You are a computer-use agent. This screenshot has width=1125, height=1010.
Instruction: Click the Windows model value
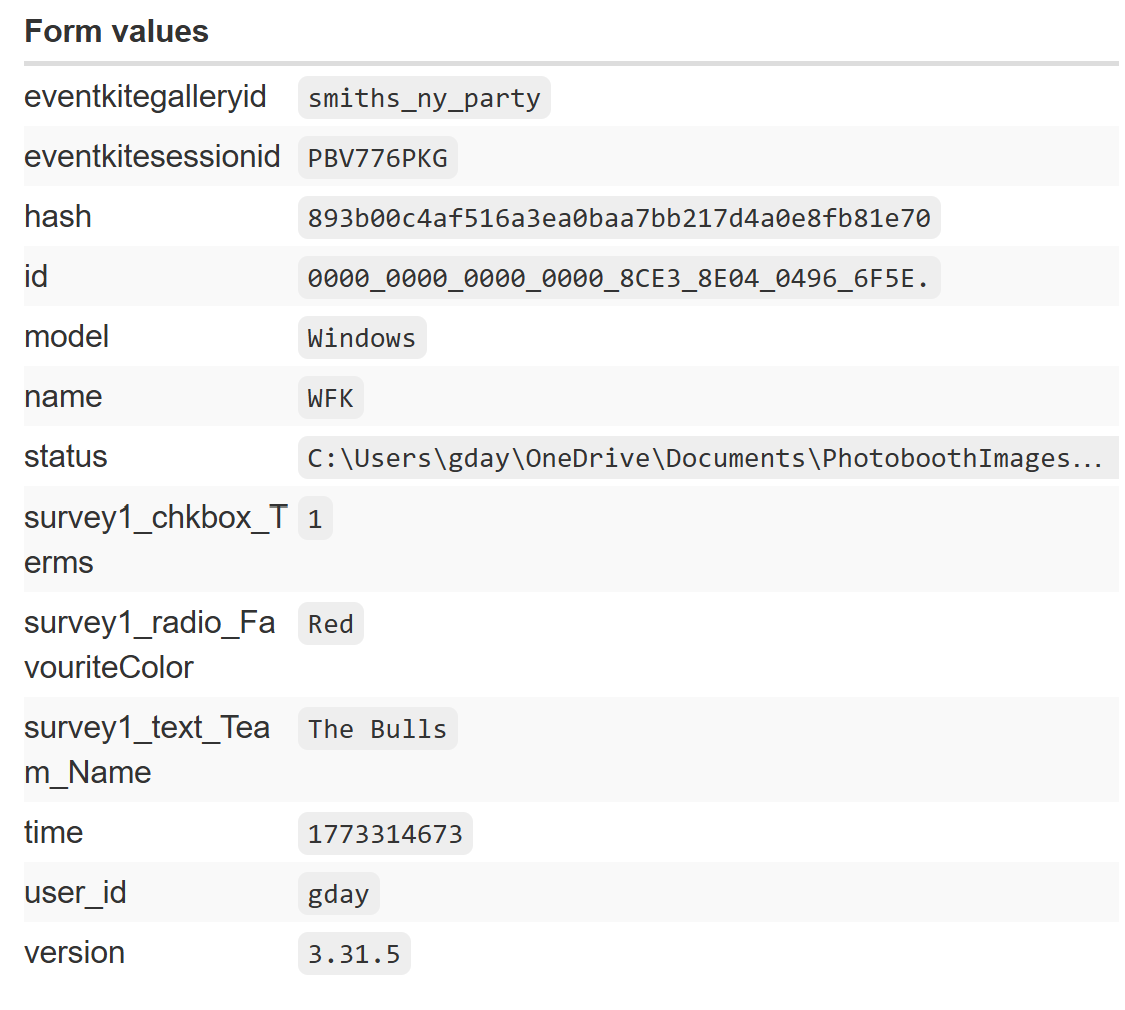click(361, 337)
